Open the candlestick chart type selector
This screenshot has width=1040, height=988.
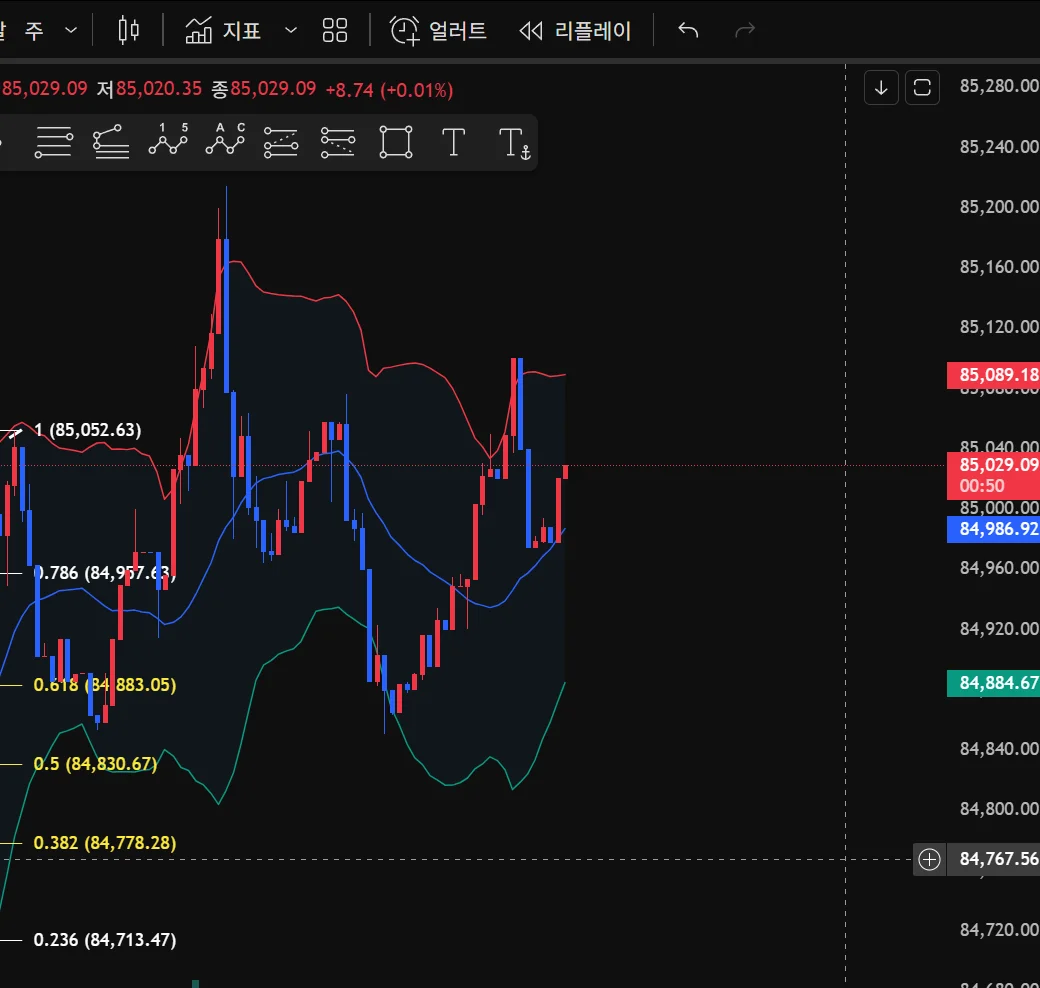pos(128,31)
